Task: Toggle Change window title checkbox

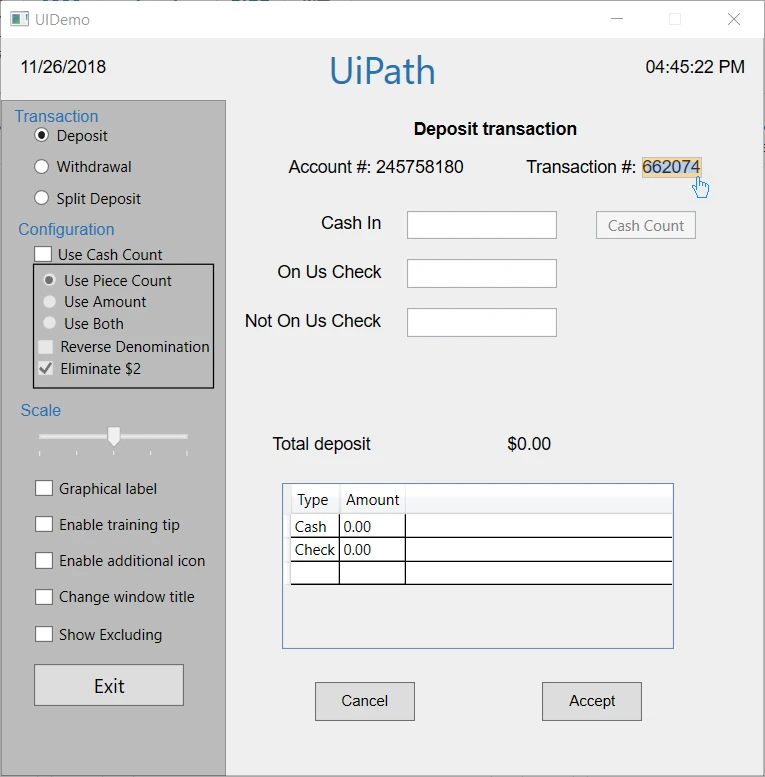Action: [x=44, y=597]
